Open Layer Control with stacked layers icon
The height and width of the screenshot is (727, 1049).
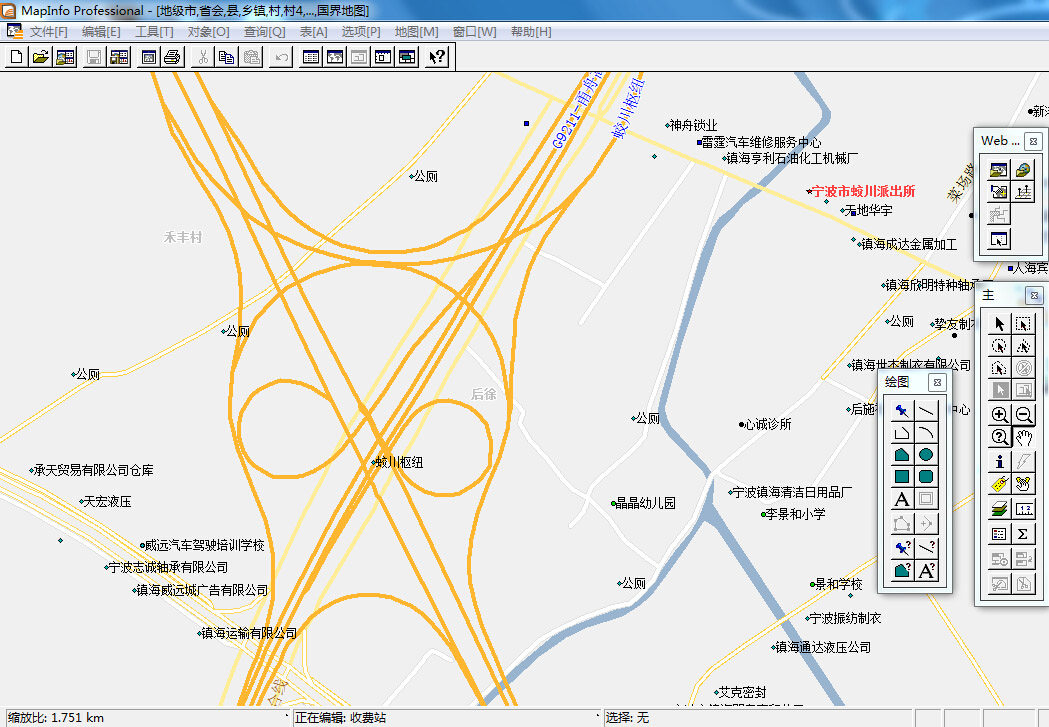(999, 510)
